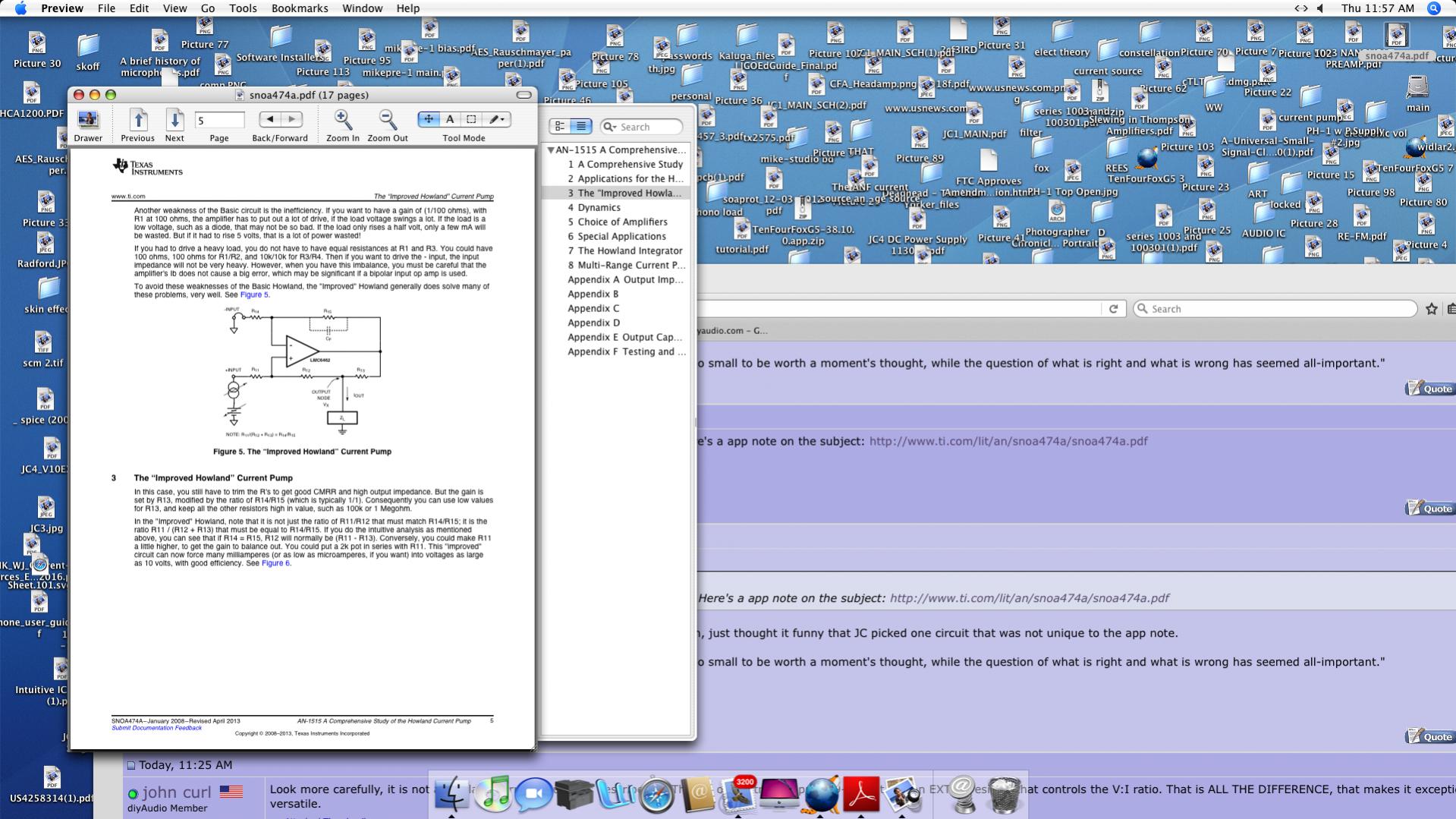Switch drawer to thumbnail view
Screen dimensions: 1456x819
(560, 127)
